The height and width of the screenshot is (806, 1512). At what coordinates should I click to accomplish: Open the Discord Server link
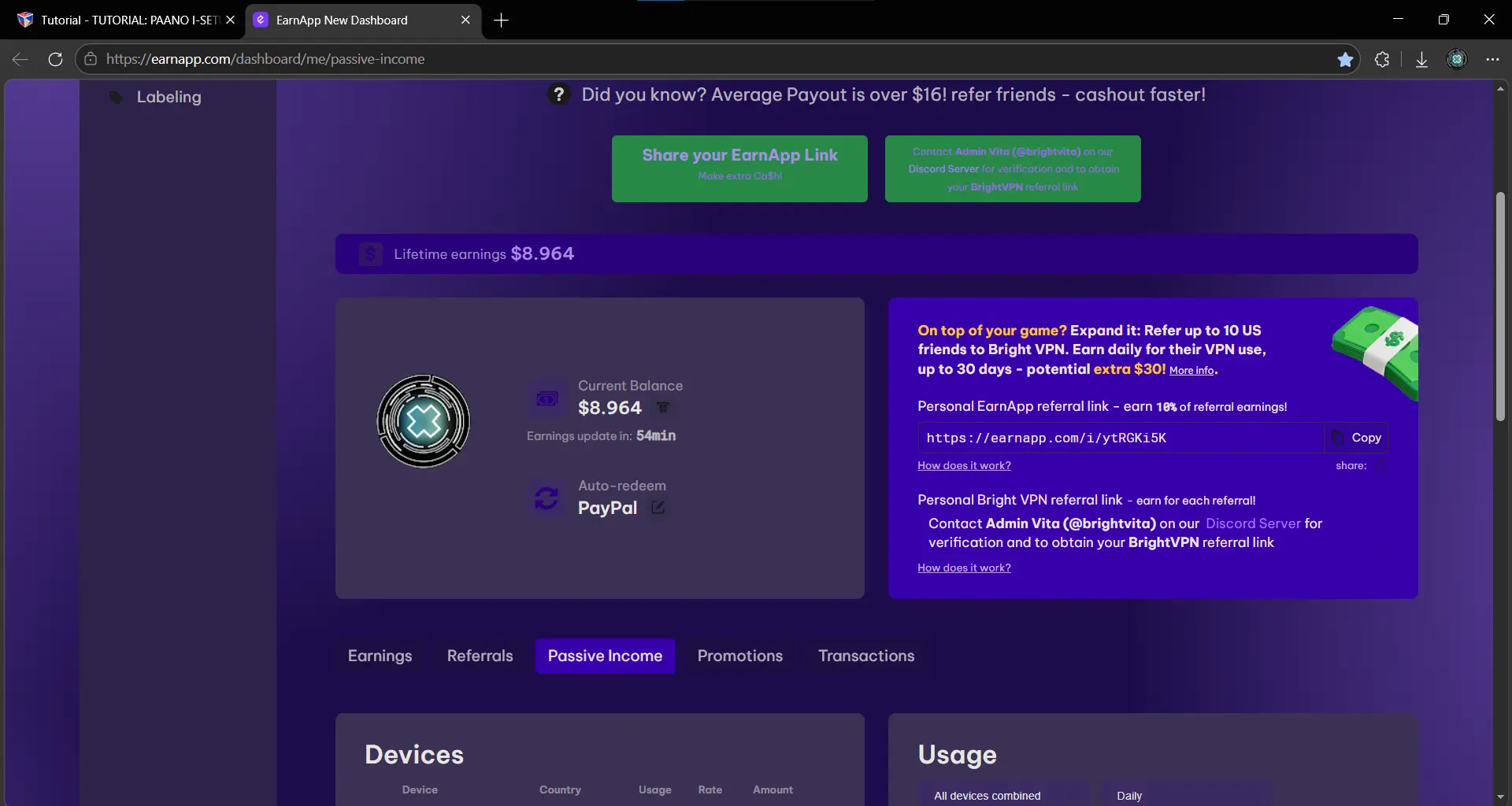1253,523
